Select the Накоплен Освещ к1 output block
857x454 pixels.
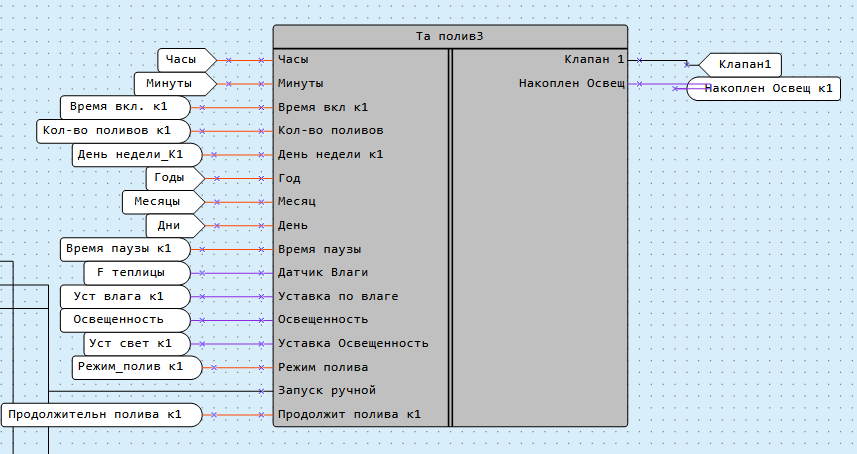(x=763, y=89)
